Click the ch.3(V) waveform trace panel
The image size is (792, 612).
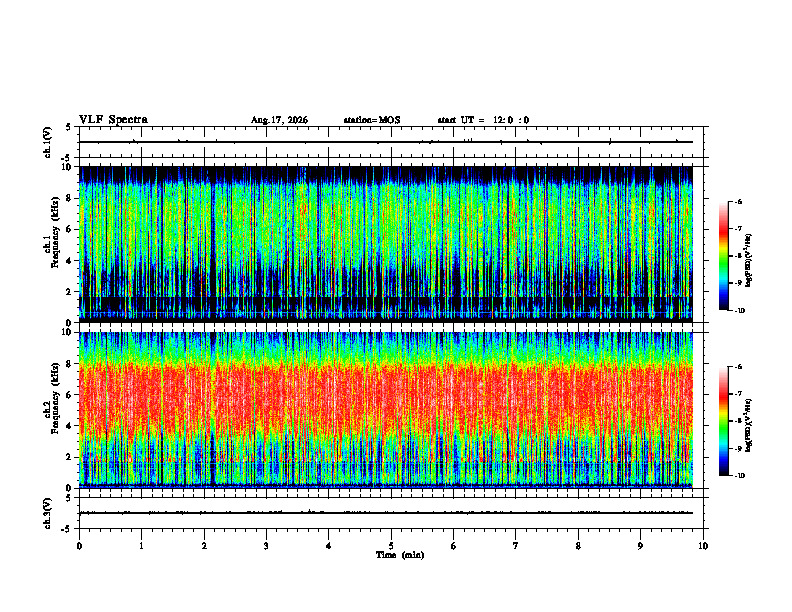(391, 513)
